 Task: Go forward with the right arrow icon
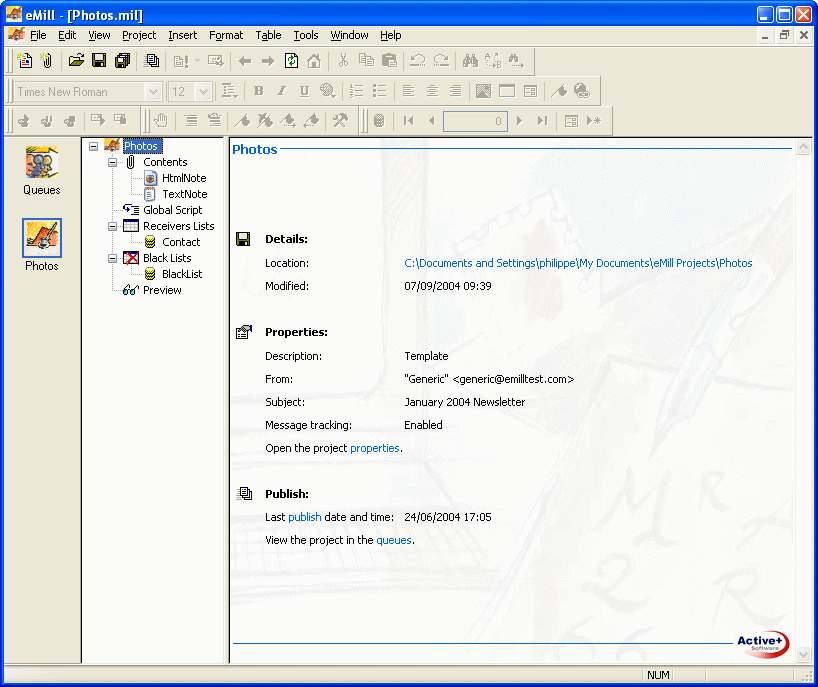pos(268,61)
